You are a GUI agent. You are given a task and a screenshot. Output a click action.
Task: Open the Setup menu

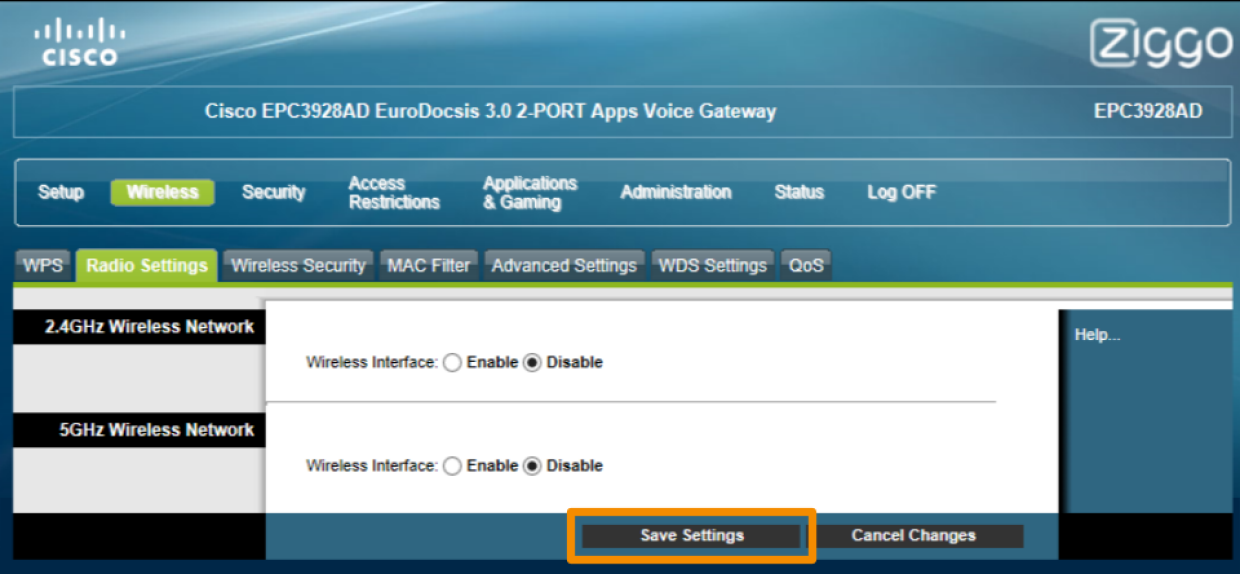tap(61, 192)
